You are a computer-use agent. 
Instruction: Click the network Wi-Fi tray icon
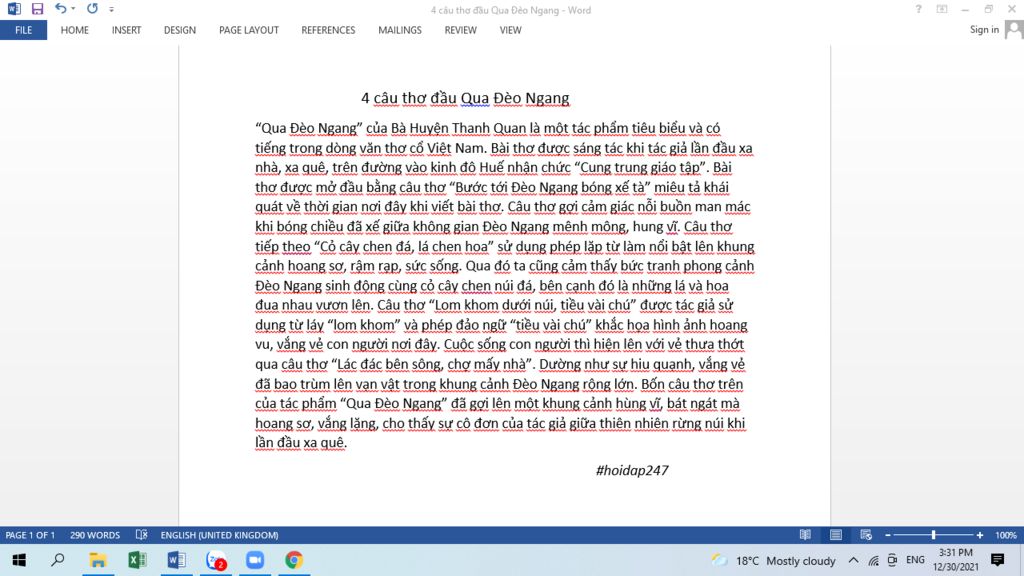[873, 560]
